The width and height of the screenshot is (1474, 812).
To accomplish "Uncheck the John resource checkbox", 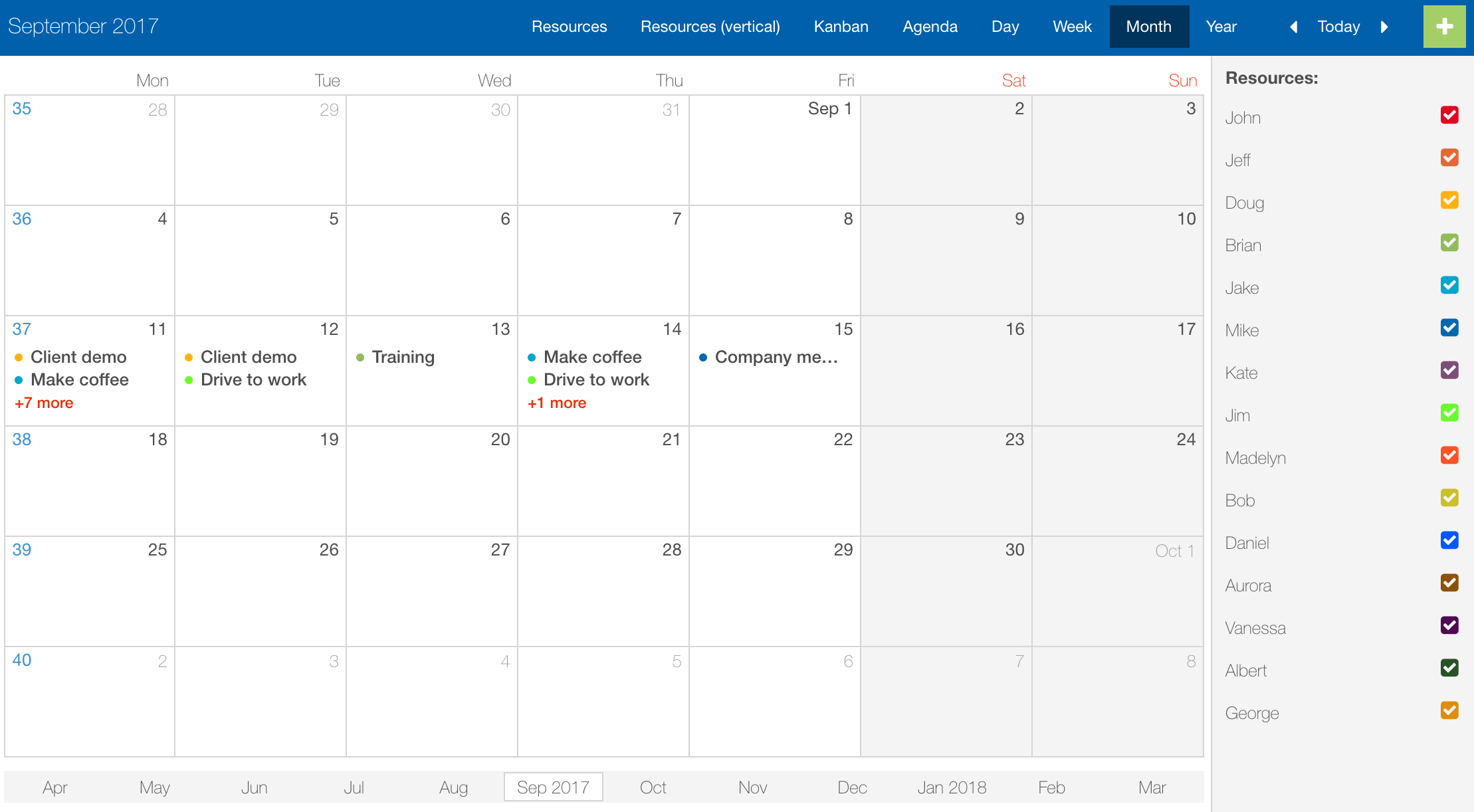I will pos(1449,115).
